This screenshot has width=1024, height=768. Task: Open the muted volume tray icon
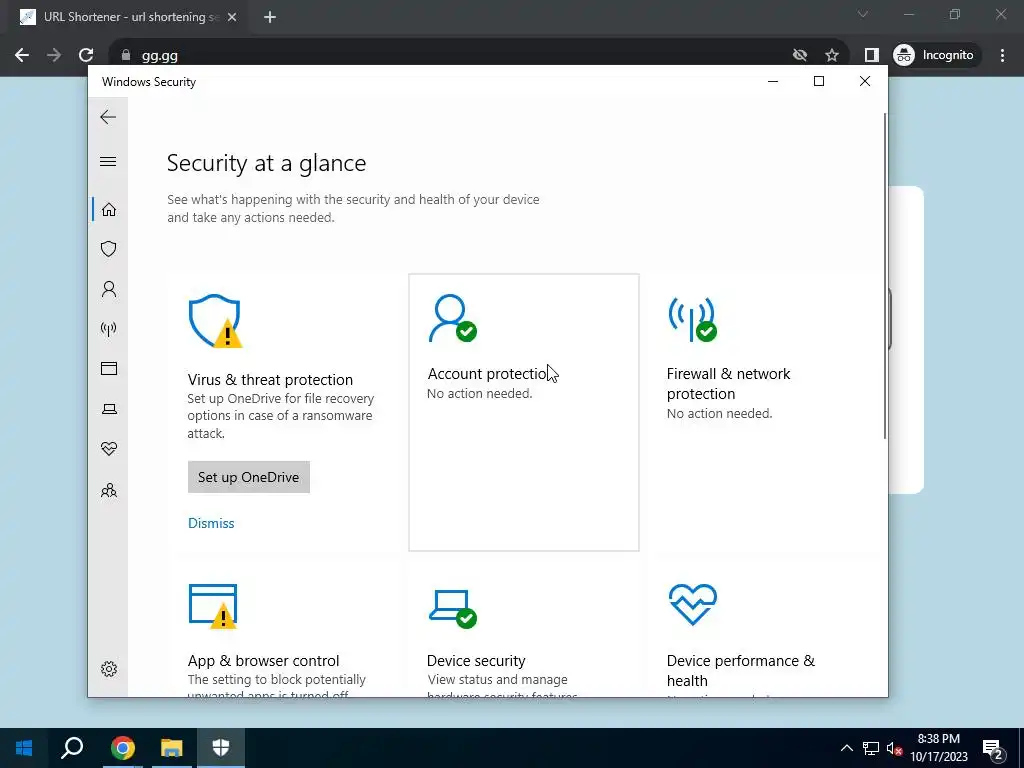[x=894, y=748]
